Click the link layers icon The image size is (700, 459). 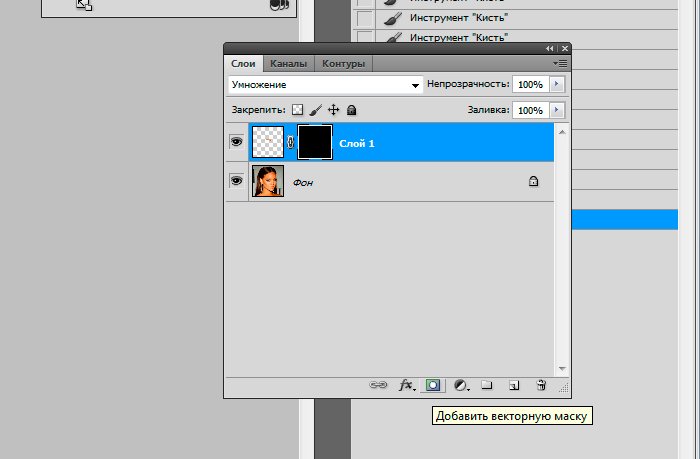click(x=378, y=385)
